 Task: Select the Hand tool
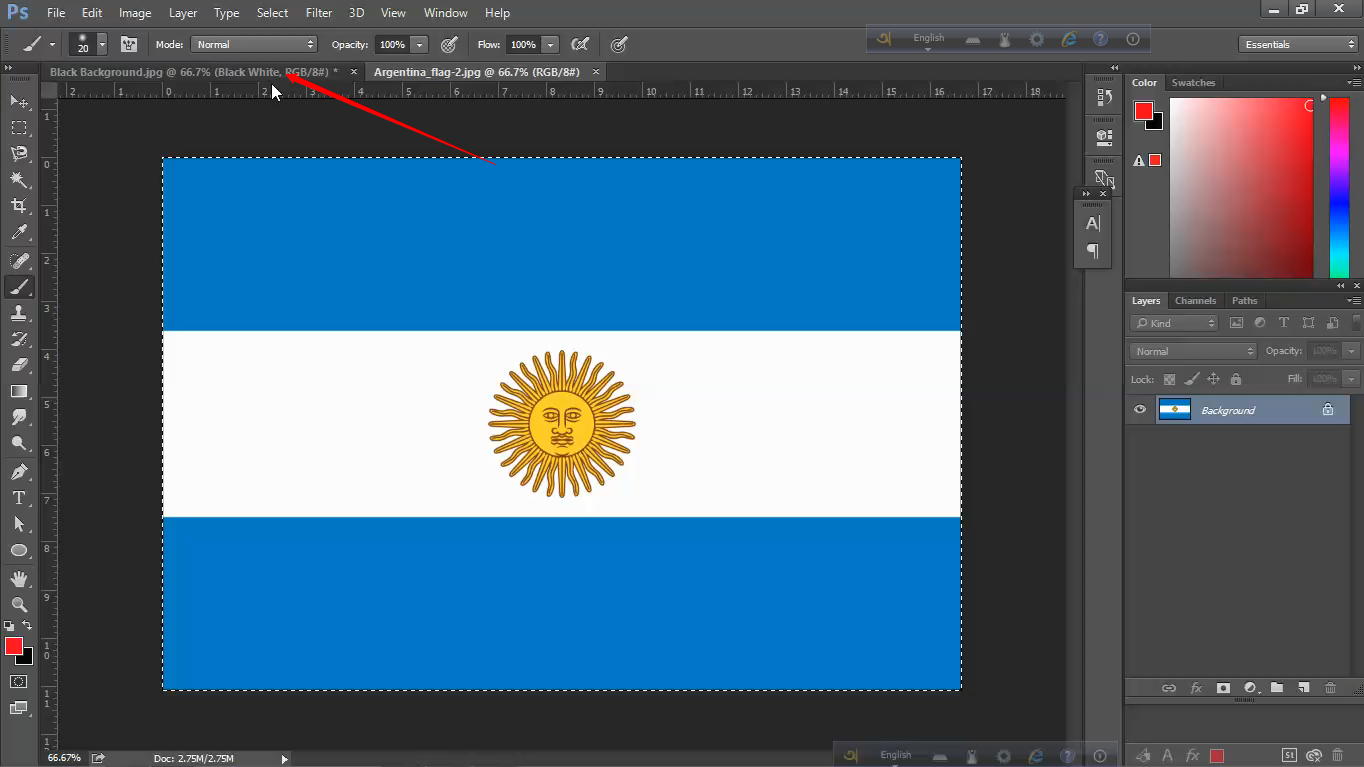point(19,579)
